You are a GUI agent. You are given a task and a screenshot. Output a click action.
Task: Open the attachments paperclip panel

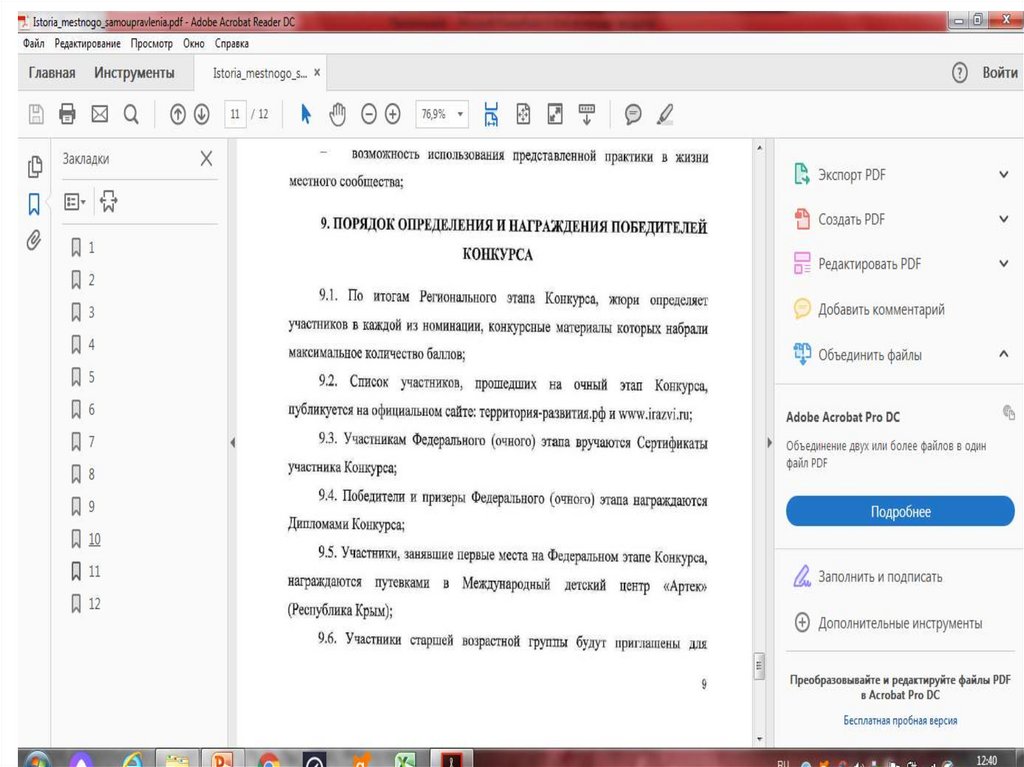click(x=34, y=240)
